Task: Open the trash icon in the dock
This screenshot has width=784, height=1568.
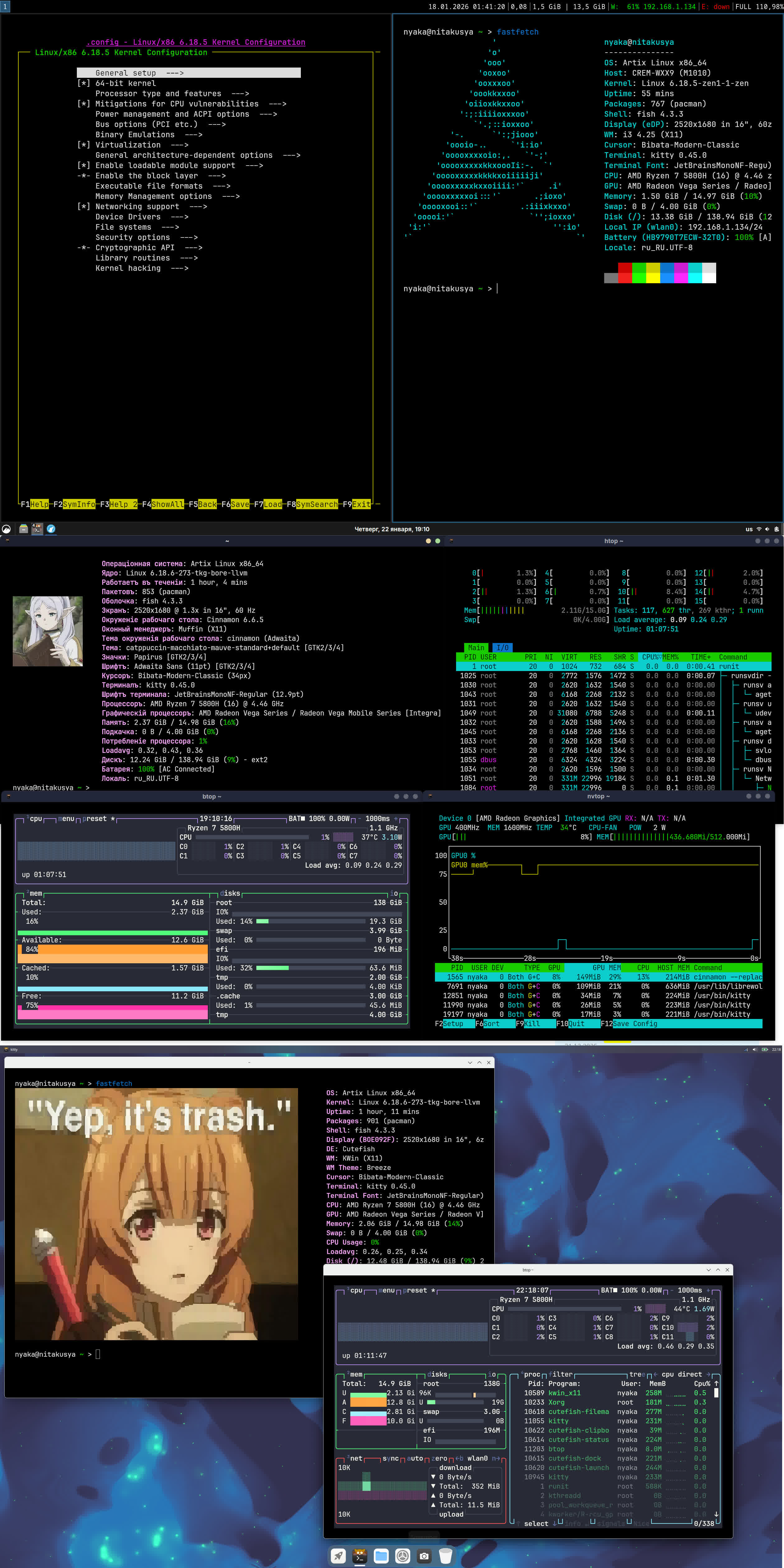Action: pyautogui.click(x=446, y=1556)
